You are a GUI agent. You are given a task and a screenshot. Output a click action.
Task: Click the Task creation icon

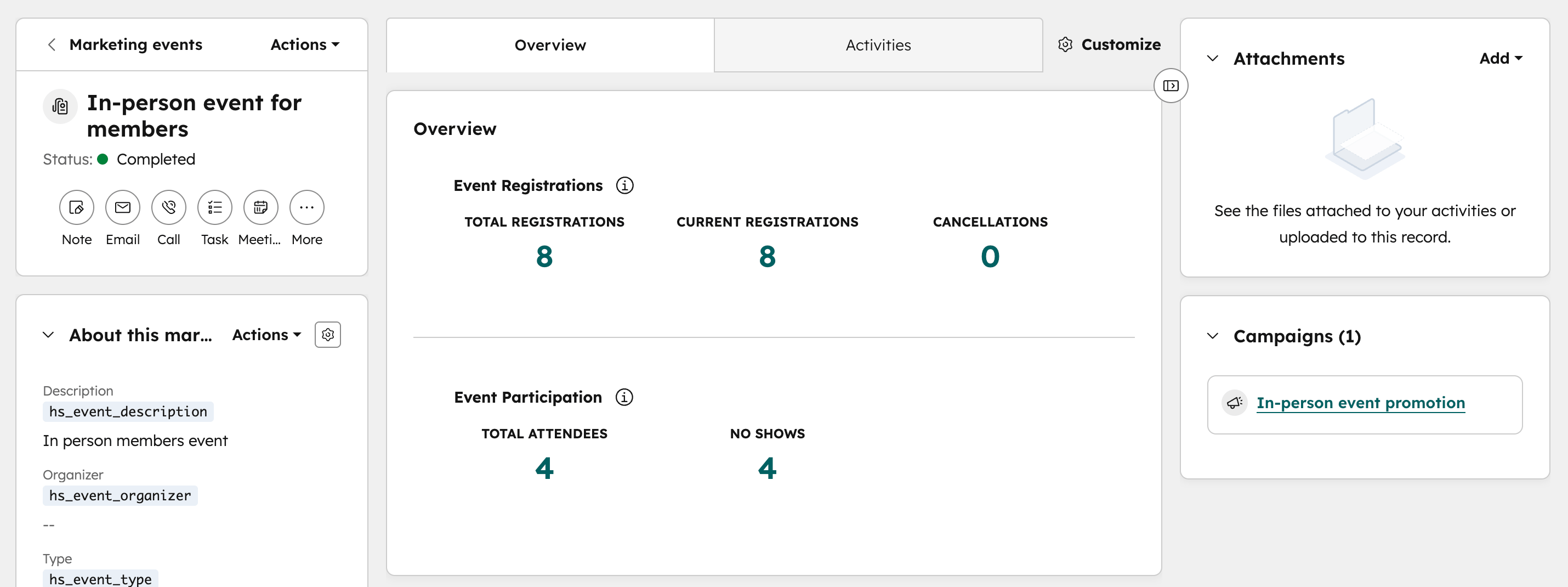point(214,207)
